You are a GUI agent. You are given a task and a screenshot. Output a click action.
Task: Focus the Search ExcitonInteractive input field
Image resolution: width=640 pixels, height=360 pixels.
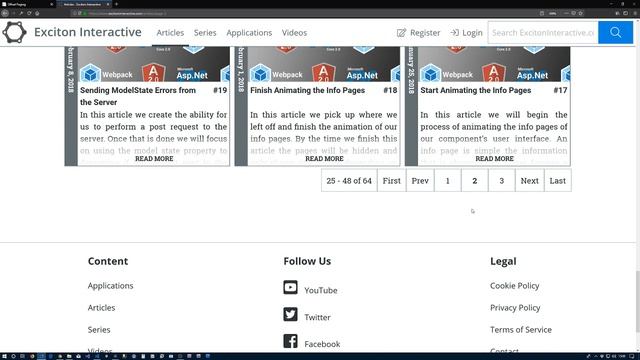coord(543,32)
